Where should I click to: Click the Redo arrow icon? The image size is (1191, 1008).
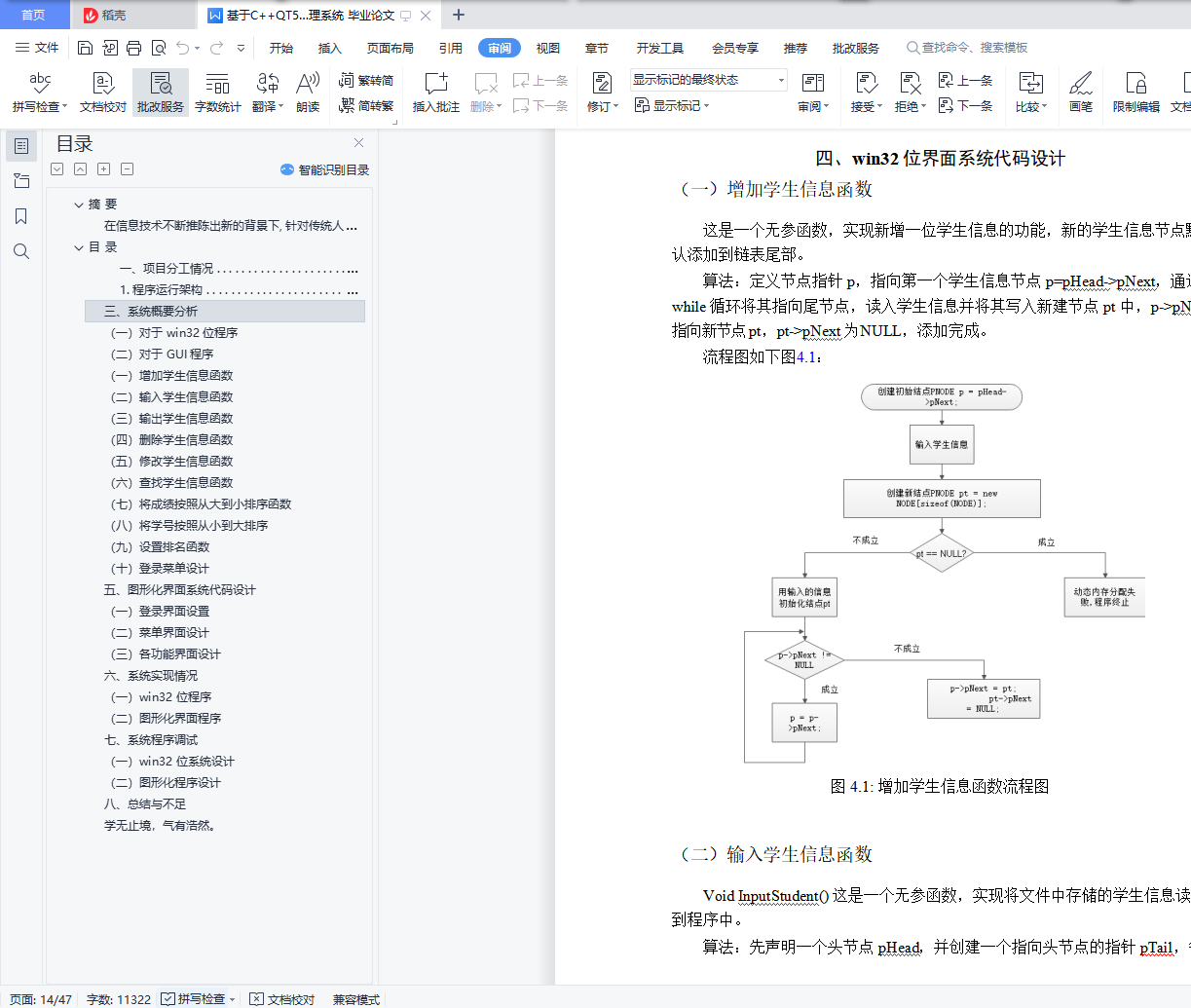pos(216,48)
